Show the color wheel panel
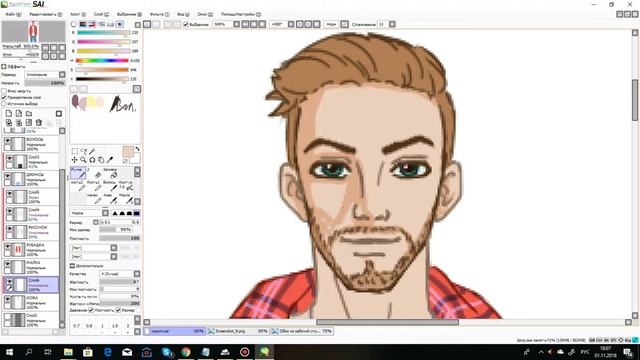 [x=74, y=24]
